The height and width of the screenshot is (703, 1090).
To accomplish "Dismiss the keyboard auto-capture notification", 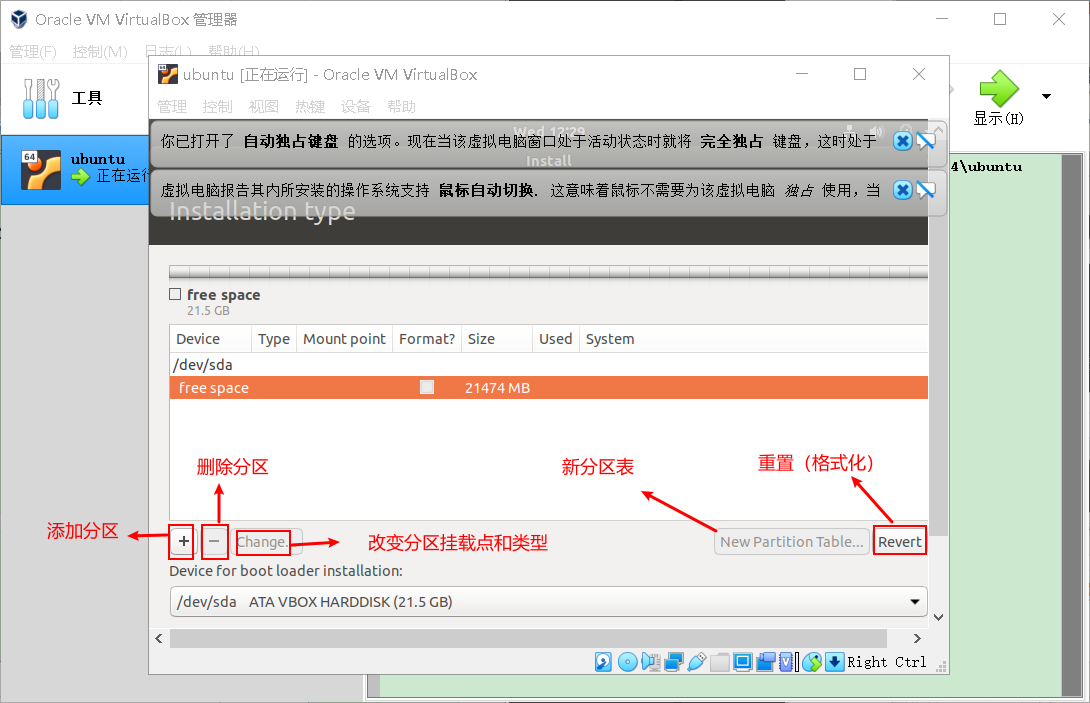I will (902, 141).
